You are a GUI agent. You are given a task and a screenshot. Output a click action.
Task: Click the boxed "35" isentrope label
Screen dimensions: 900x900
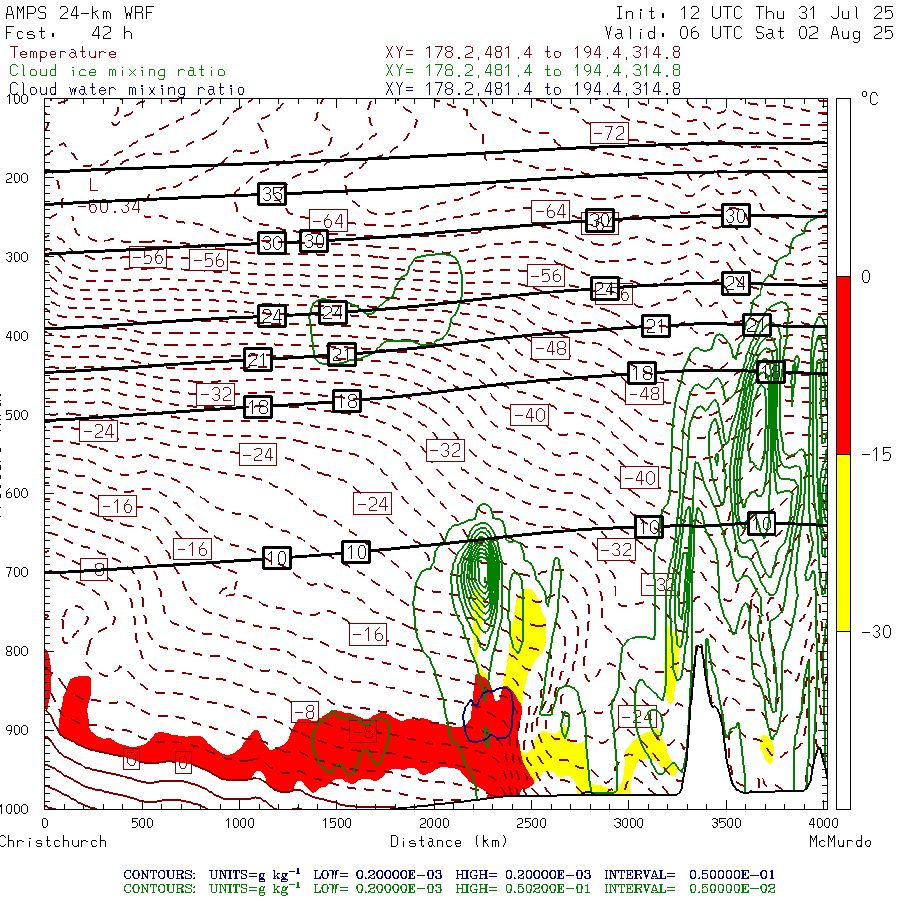tap(272, 194)
